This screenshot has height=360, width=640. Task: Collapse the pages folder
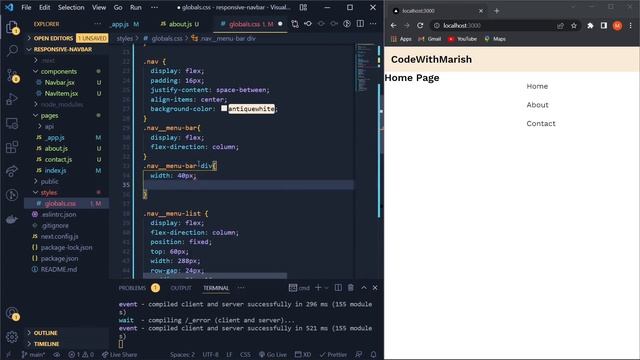(x=49, y=116)
